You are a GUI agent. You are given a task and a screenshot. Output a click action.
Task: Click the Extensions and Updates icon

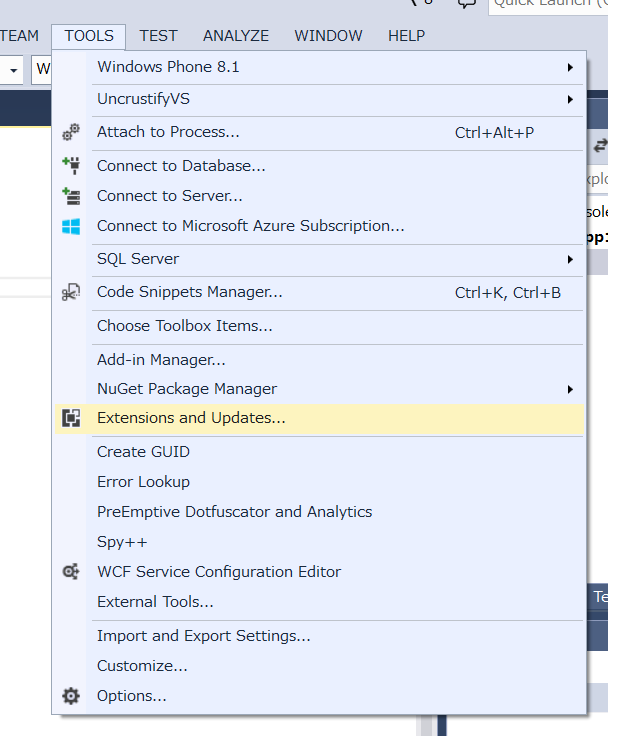pos(71,418)
